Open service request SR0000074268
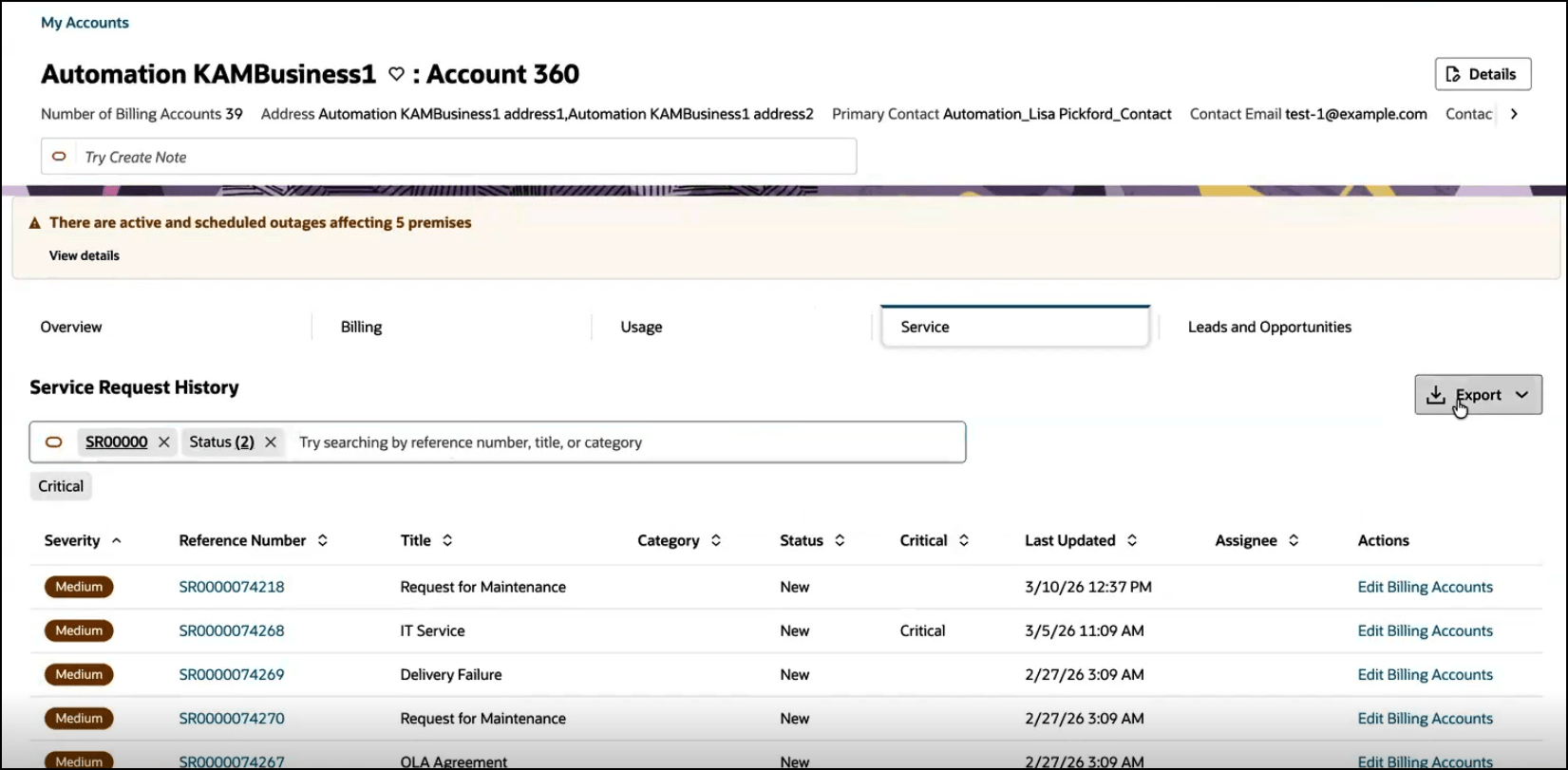Image resolution: width=1568 pixels, height=770 pixels. click(x=232, y=630)
